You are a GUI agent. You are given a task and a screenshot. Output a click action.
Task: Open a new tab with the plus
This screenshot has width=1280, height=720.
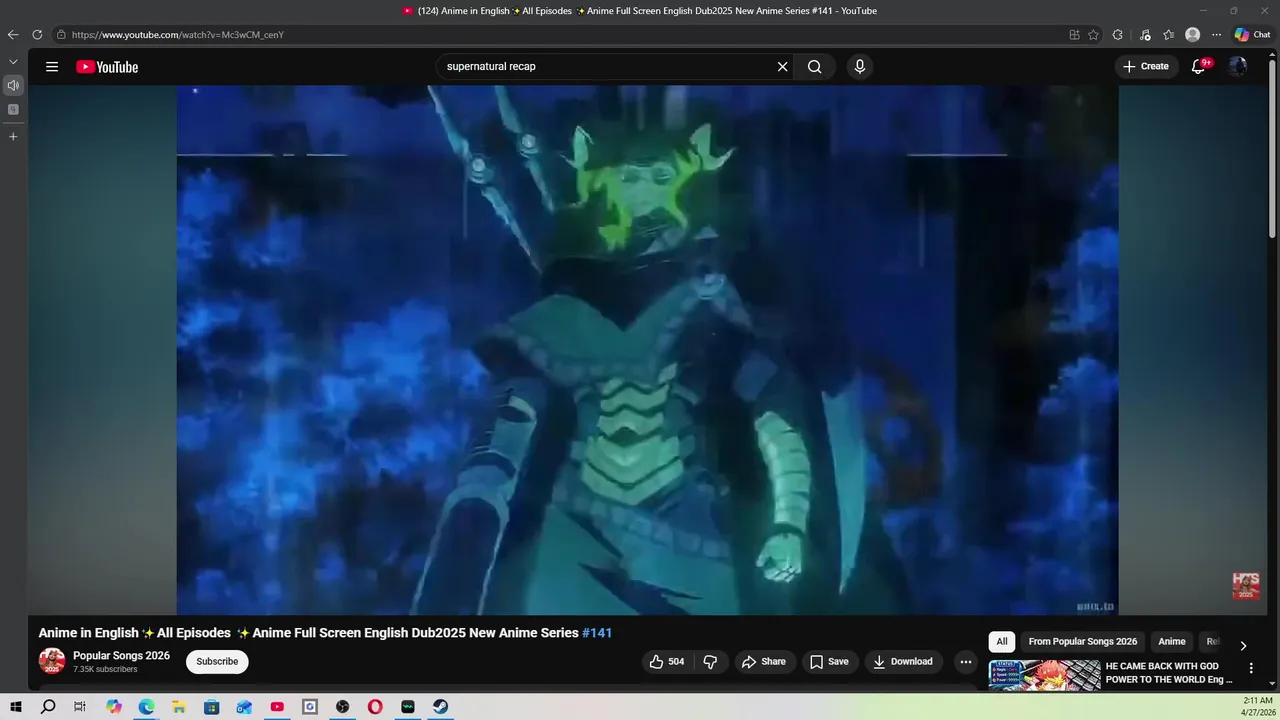[x=13, y=136]
